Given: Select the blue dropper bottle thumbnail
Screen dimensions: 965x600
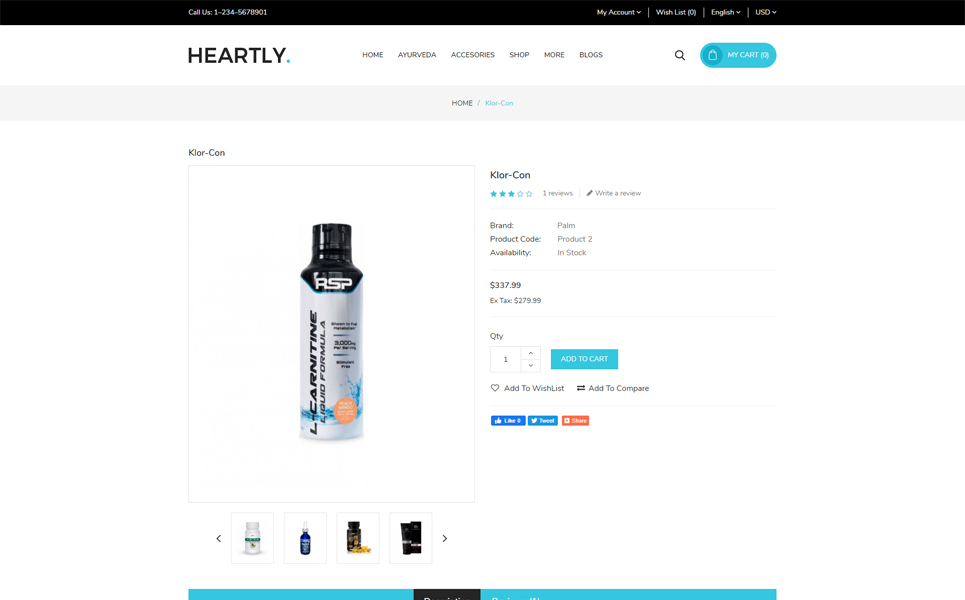Looking at the screenshot, I should click(305, 538).
